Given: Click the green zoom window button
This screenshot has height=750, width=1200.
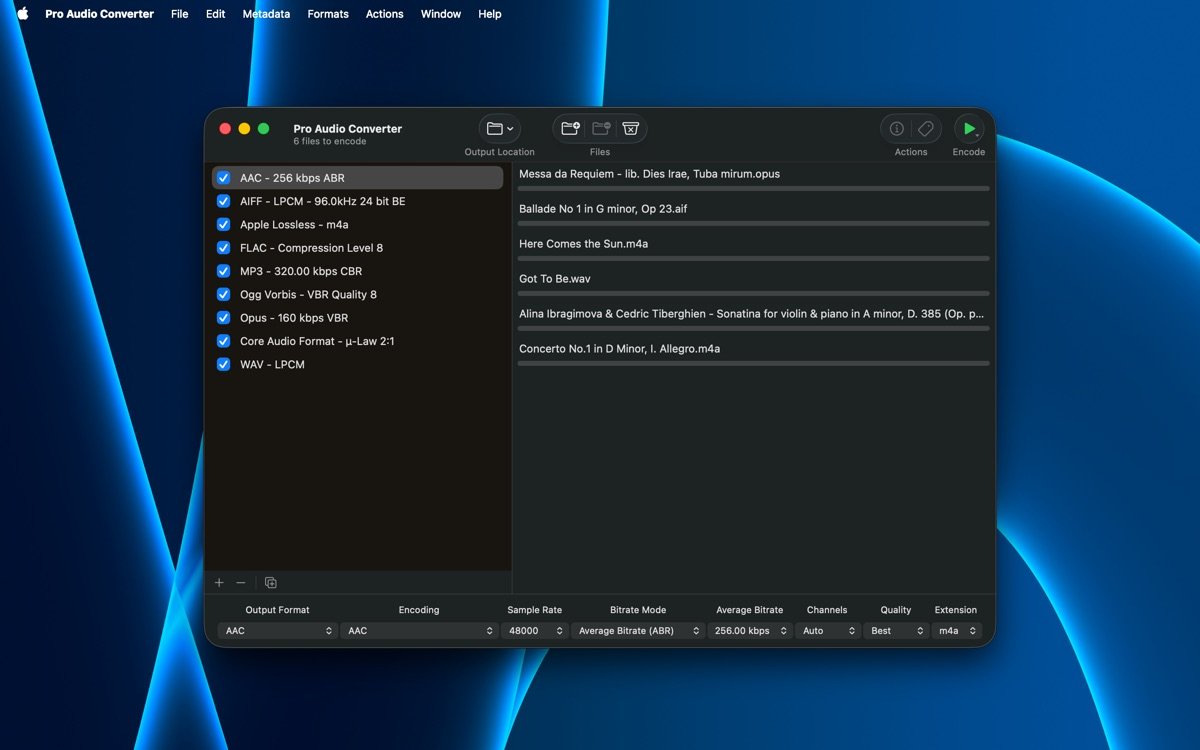Looking at the screenshot, I should tap(264, 129).
